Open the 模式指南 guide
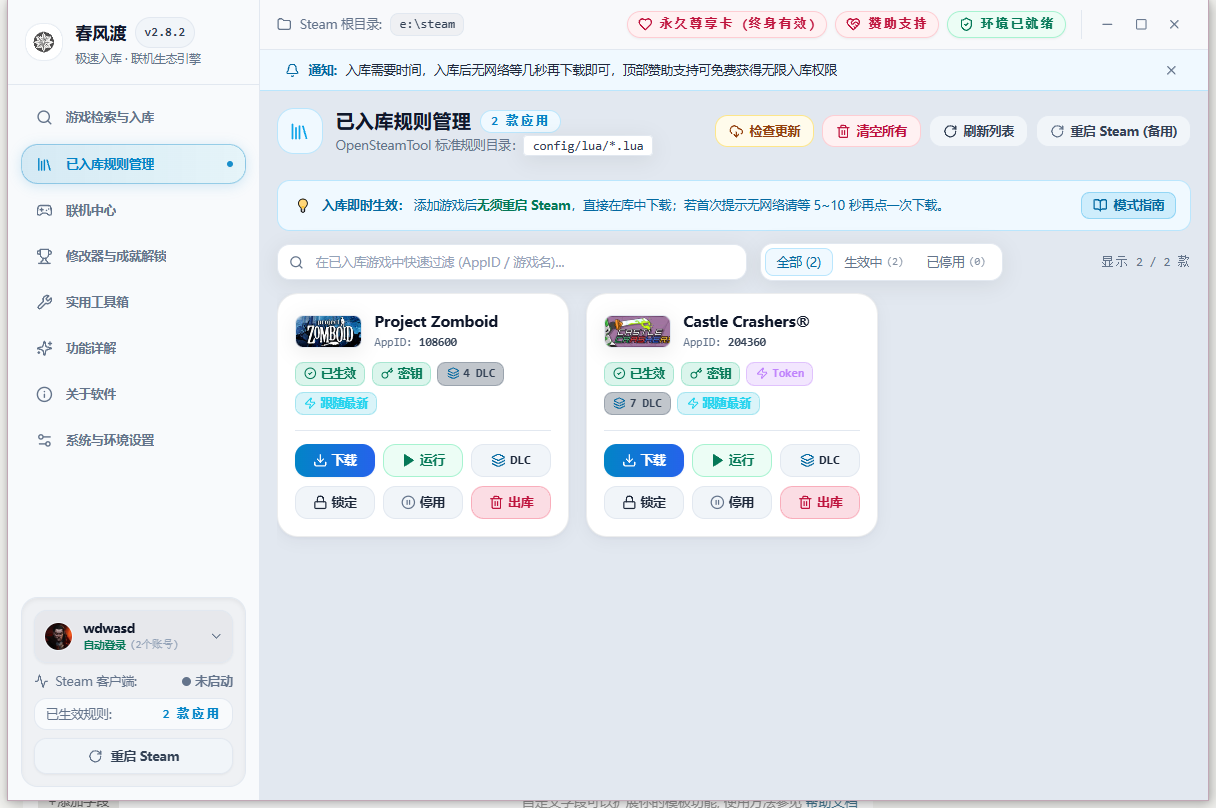 coord(1128,205)
